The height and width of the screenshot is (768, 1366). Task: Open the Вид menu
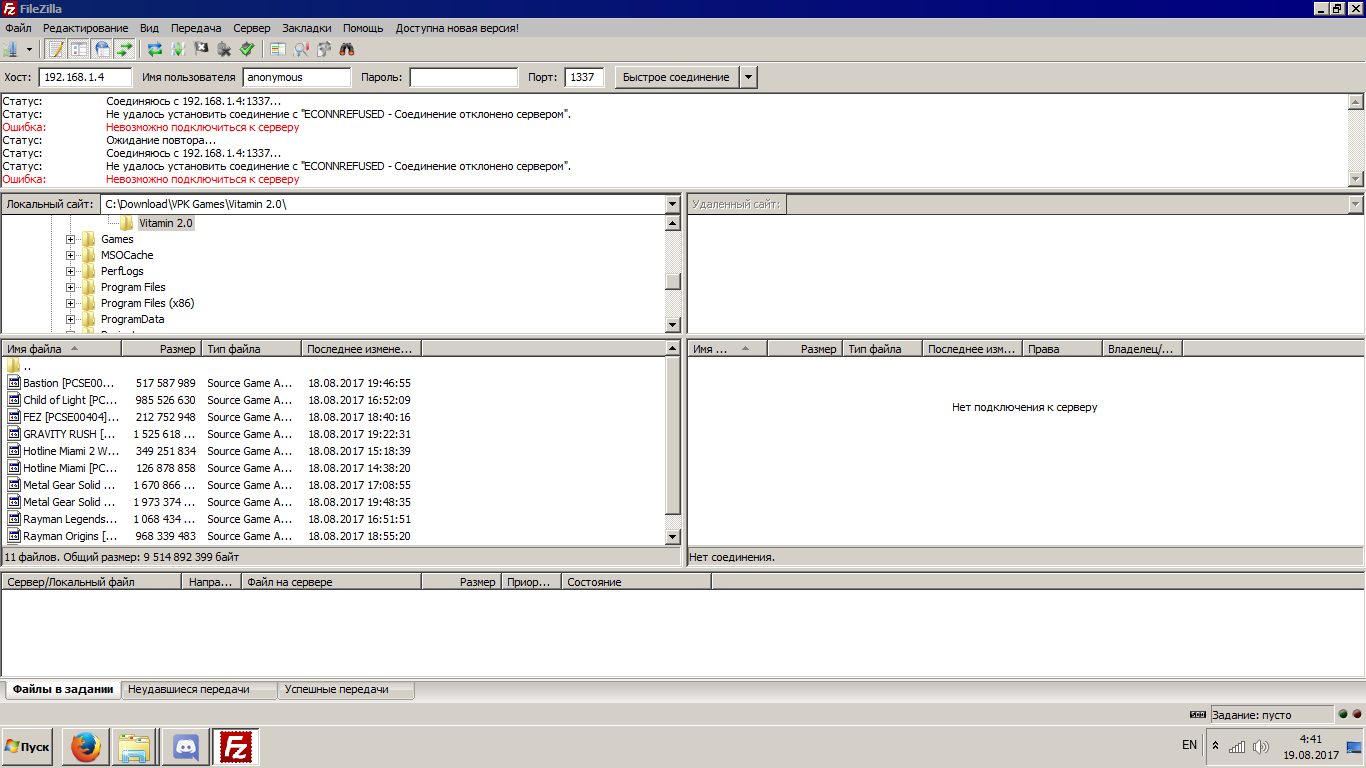[150, 28]
